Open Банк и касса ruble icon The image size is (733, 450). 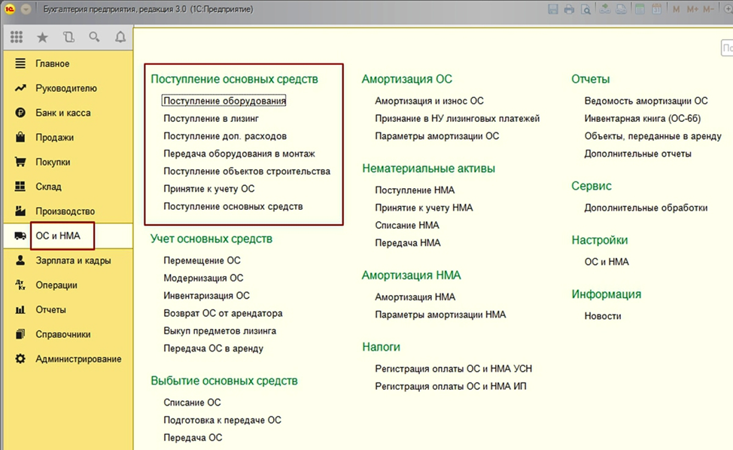20,113
